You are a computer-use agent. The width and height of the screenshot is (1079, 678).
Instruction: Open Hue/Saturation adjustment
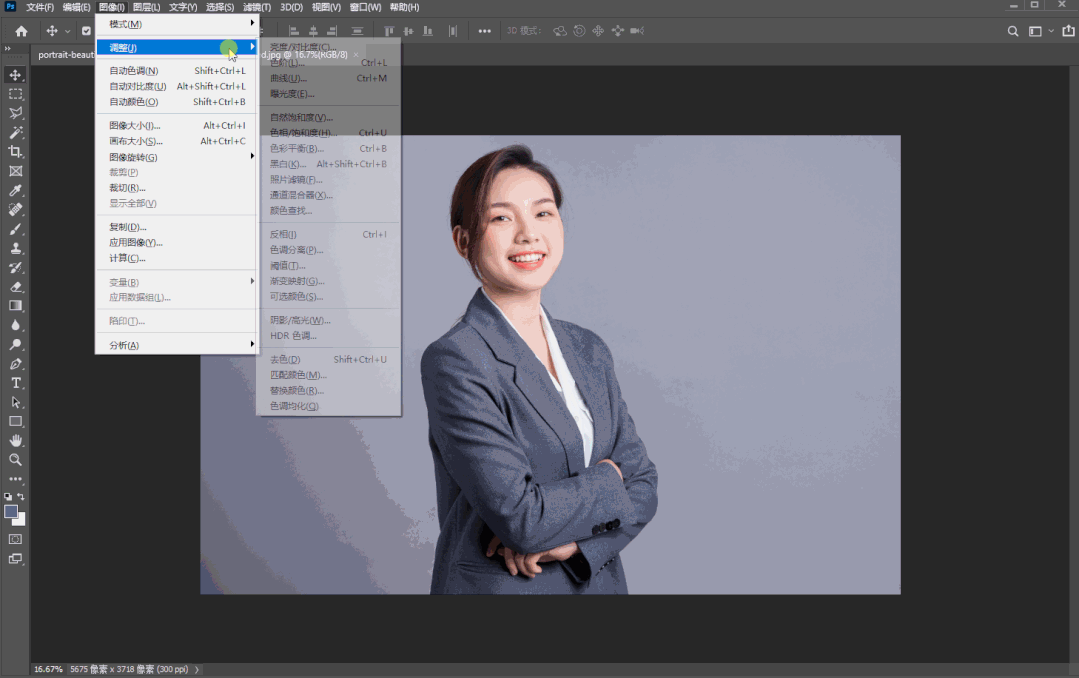coord(328,133)
